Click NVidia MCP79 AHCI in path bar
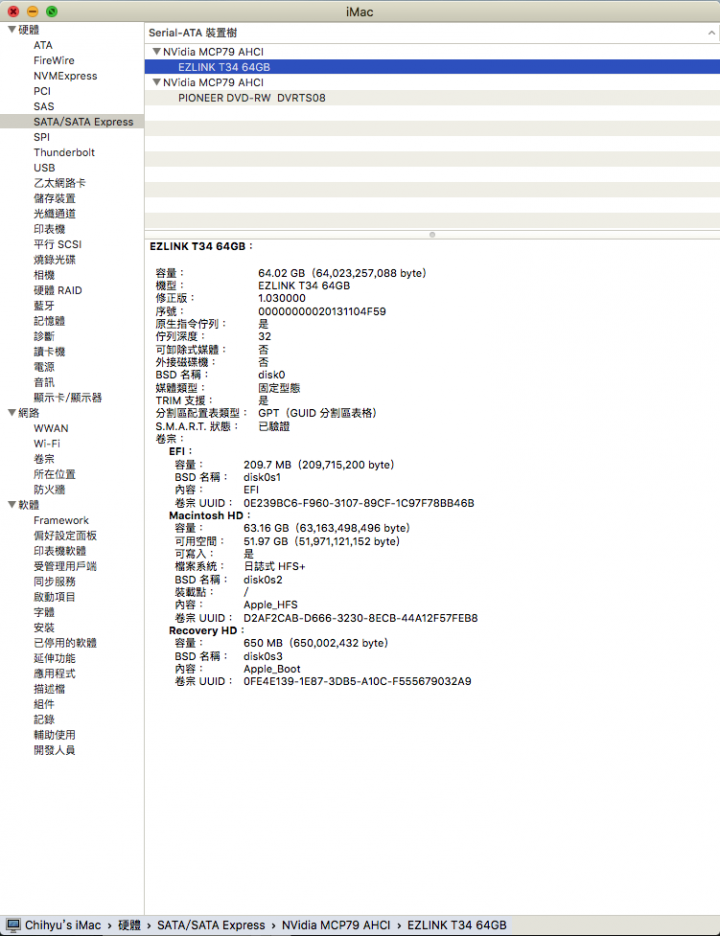This screenshot has height=936, width=720. click(336, 925)
